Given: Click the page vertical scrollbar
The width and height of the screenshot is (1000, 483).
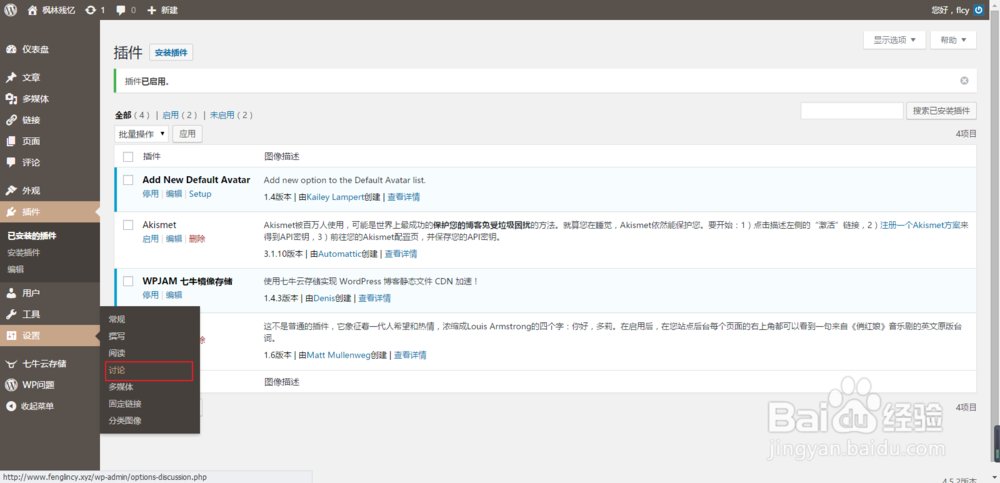Looking at the screenshot, I should (x=996, y=242).
